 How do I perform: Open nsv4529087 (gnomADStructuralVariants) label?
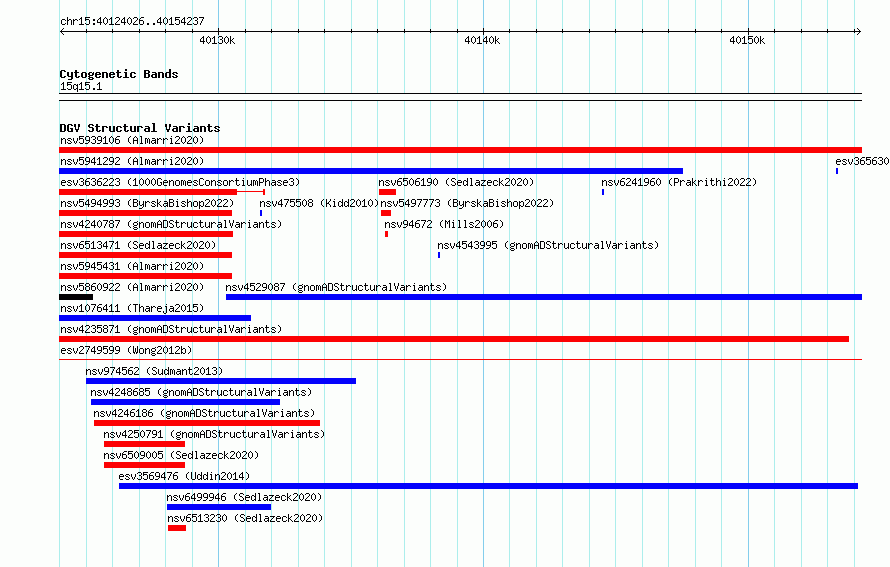point(336,287)
